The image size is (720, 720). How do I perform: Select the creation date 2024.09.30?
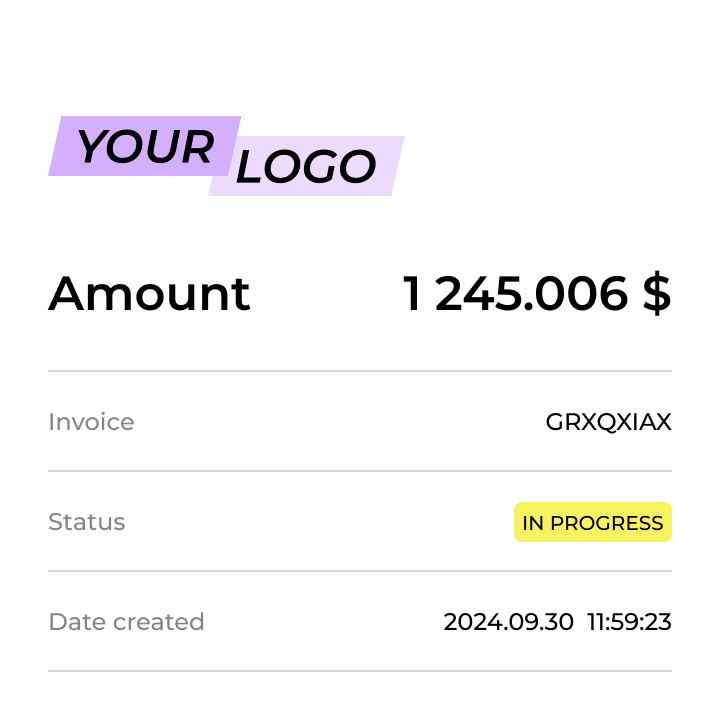508,622
